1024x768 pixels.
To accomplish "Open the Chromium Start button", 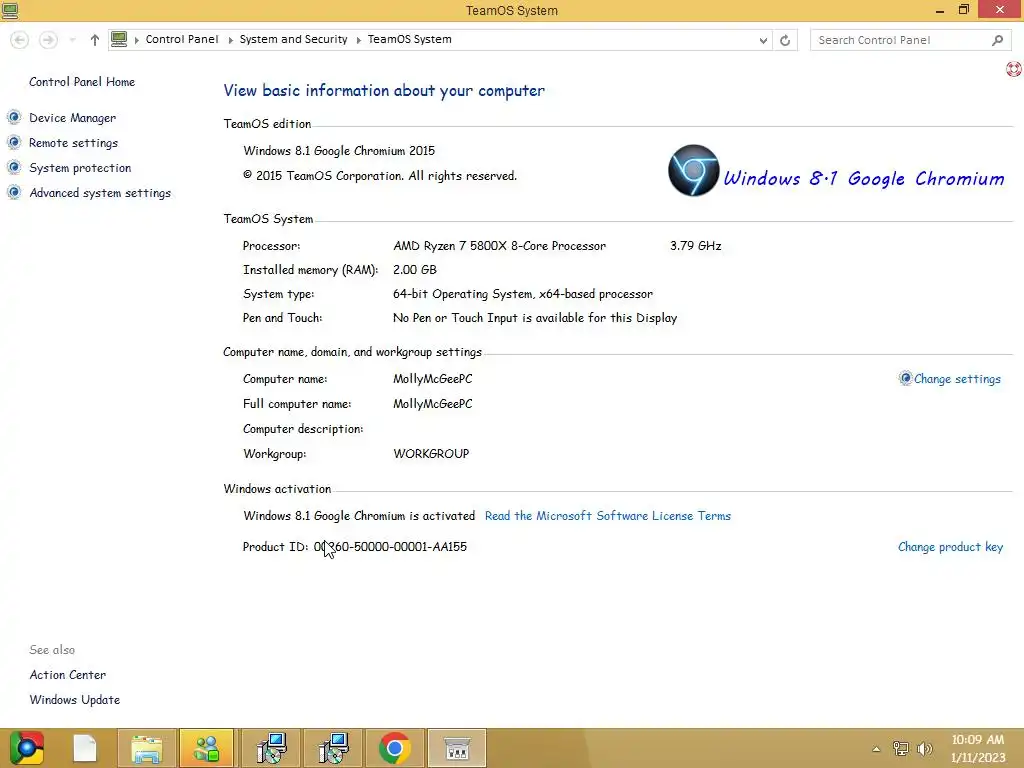I will click(26, 748).
